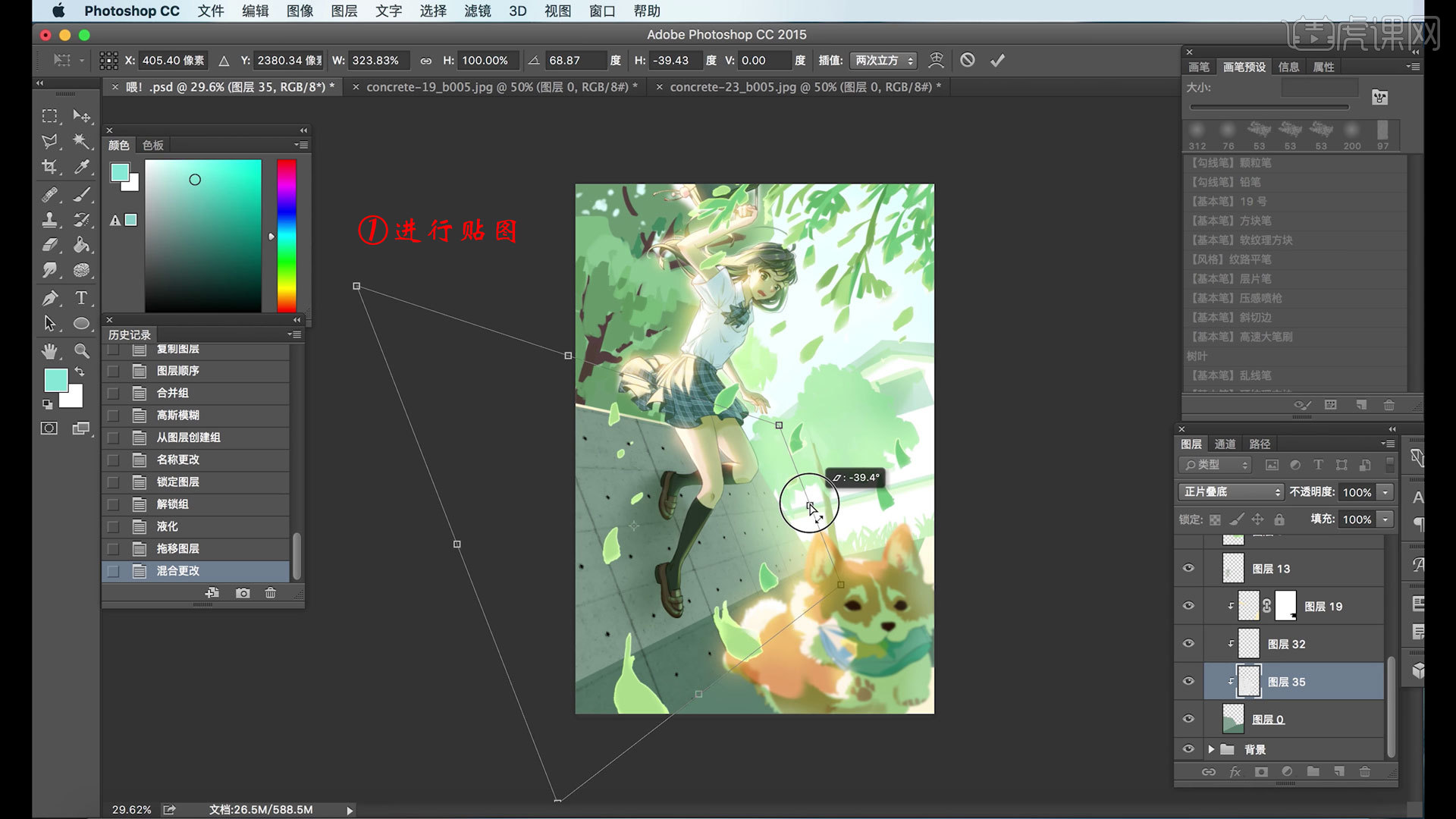The image size is (1456, 819).
Task: Select the Eyedropper tool
Action: pyautogui.click(x=81, y=167)
